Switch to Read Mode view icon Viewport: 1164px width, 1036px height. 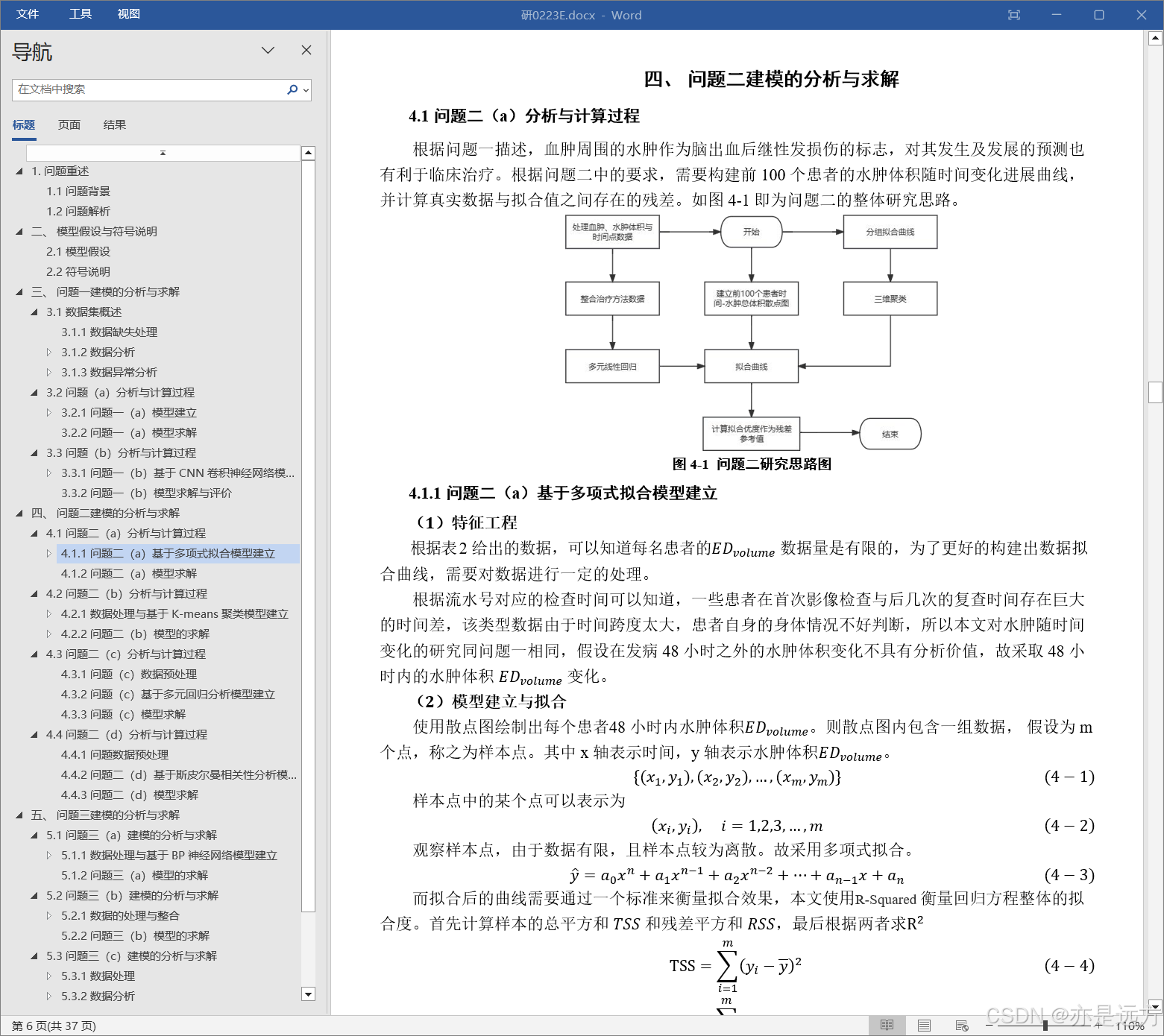887,1026
